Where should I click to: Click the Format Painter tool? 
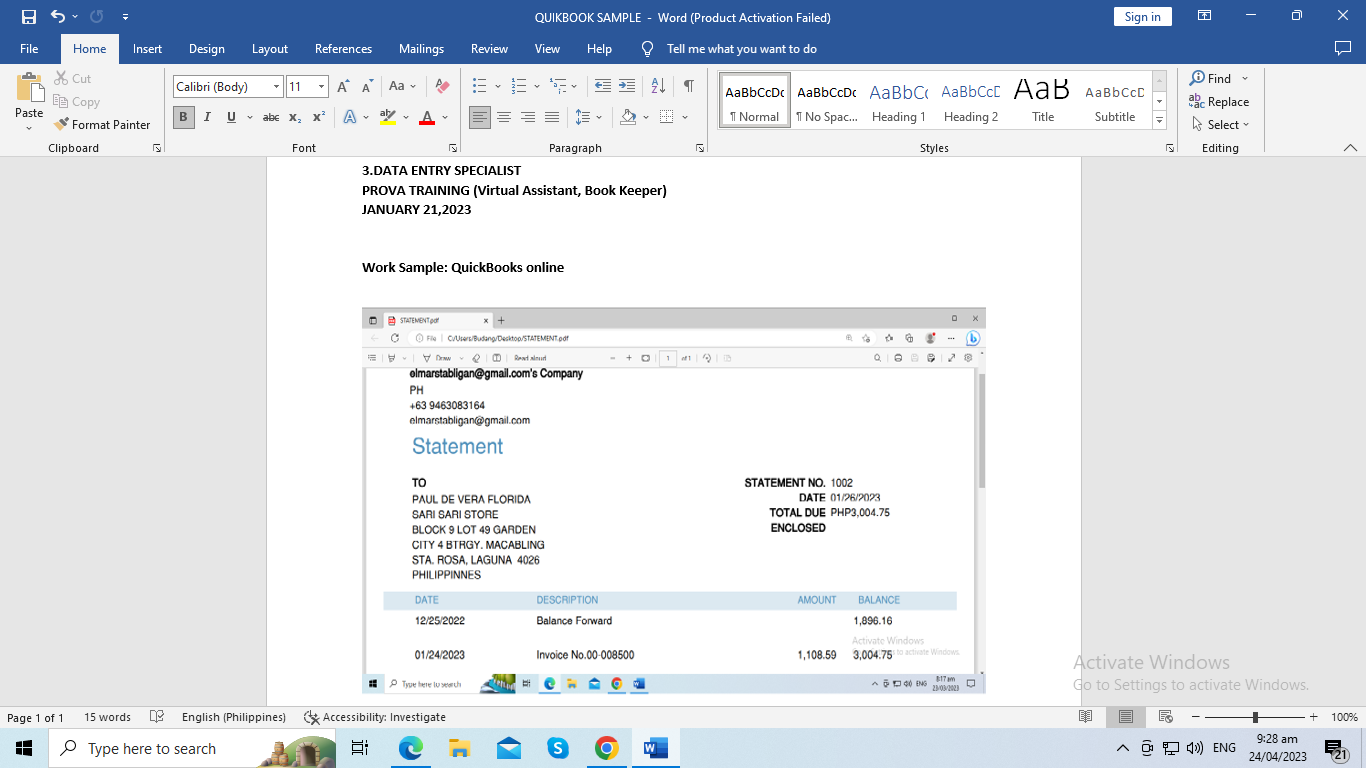pos(103,125)
